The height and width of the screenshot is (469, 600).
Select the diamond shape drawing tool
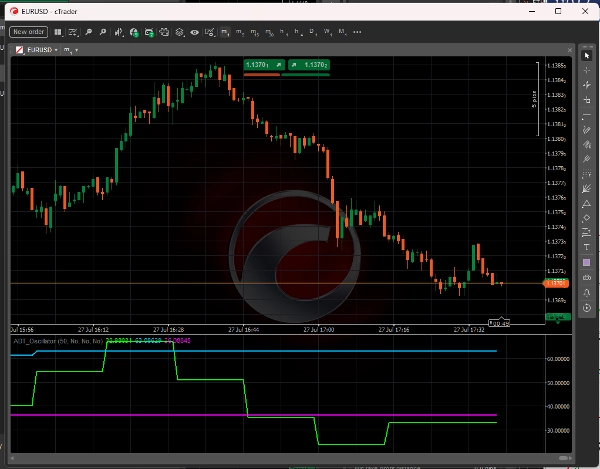(587, 218)
